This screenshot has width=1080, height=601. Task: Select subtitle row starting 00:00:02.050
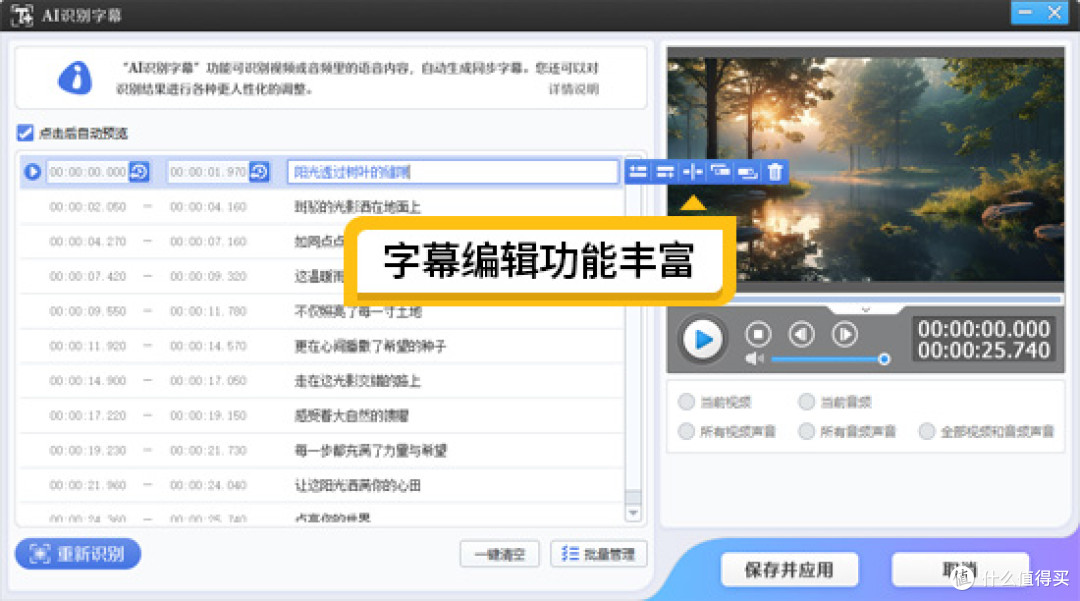pos(322,207)
